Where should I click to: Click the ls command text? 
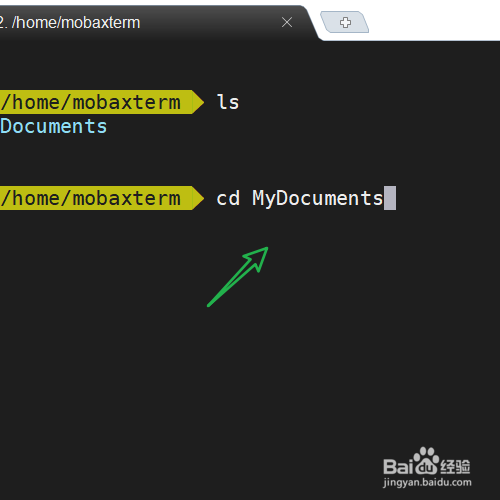pos(228,102)
